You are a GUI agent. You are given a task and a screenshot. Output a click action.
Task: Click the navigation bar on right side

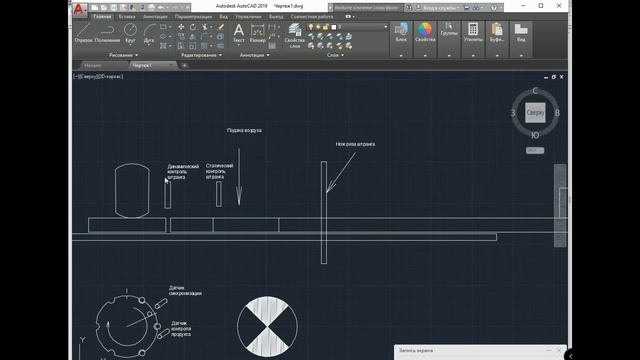(560, 205)
